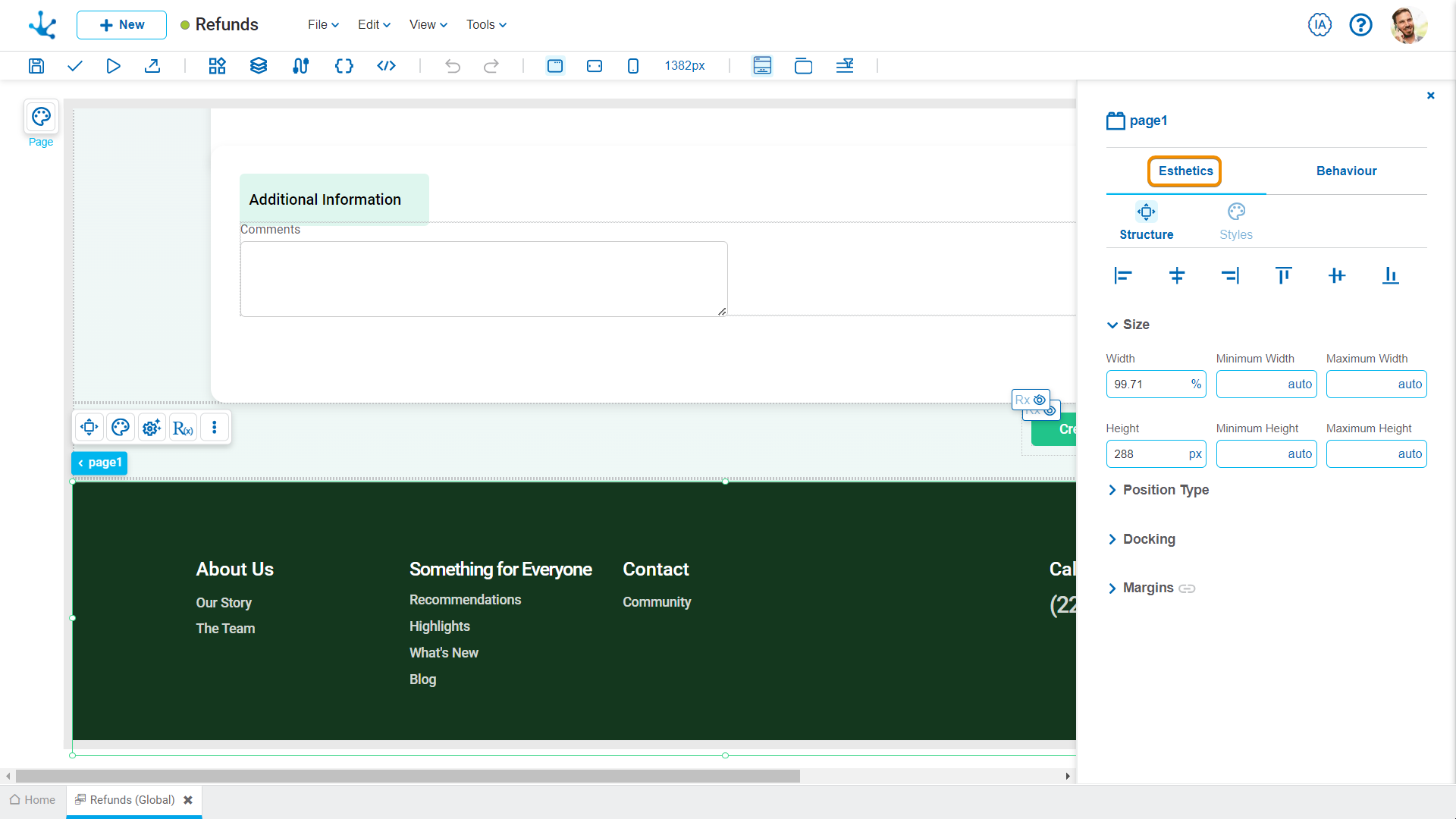
Task: Select the Components panel icon
Action: coord(216,66)
